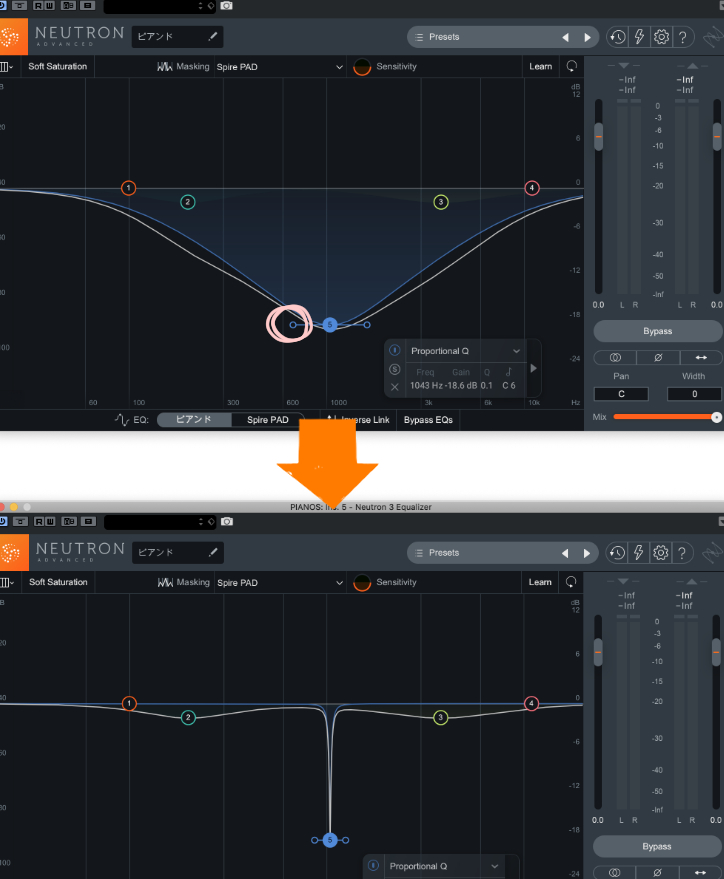724x879 pixels.
Task: Click lightning icon in lower Neutron window
Action: (639, 553)
